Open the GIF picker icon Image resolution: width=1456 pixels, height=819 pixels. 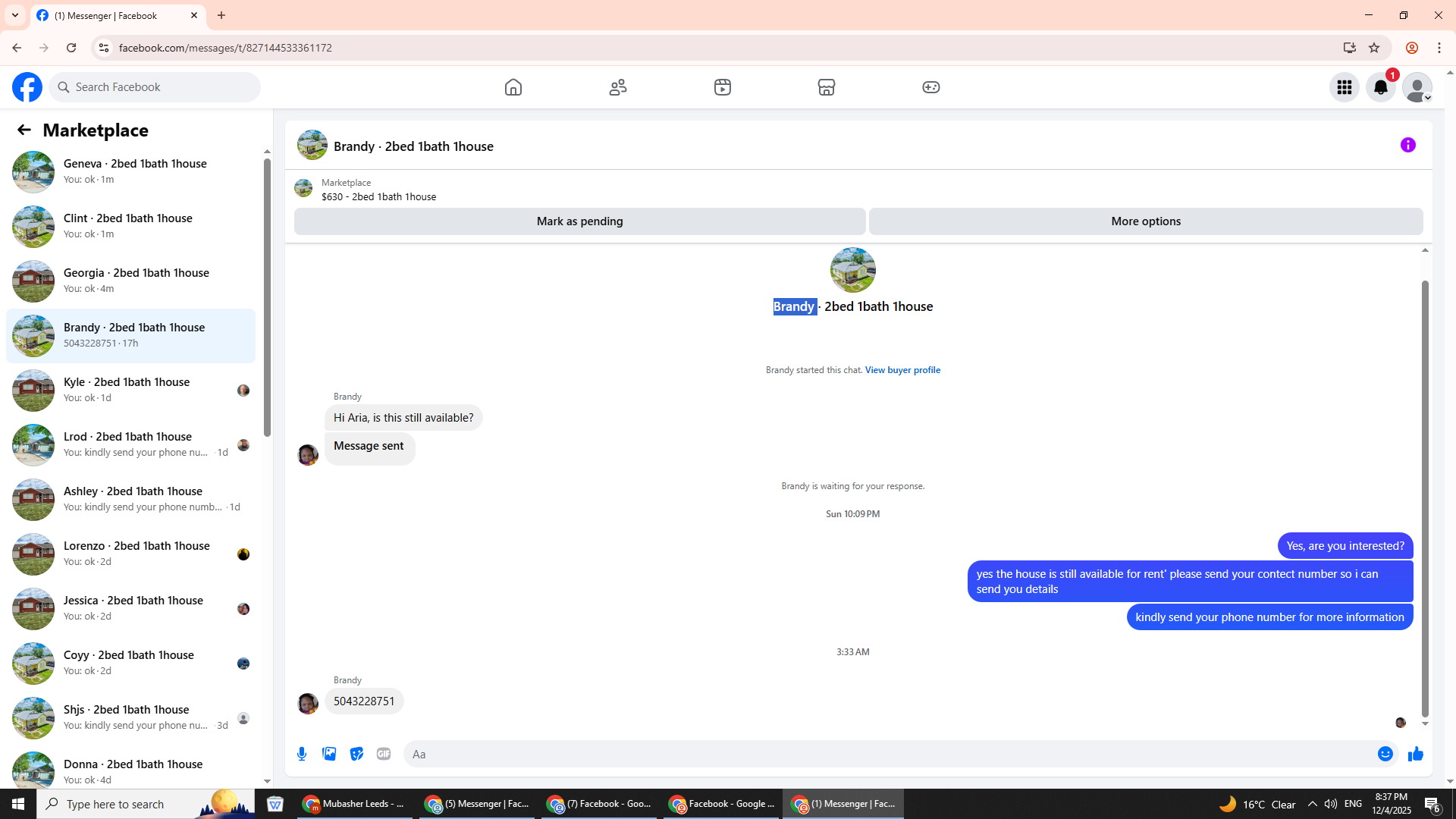(x=384, y=754)
